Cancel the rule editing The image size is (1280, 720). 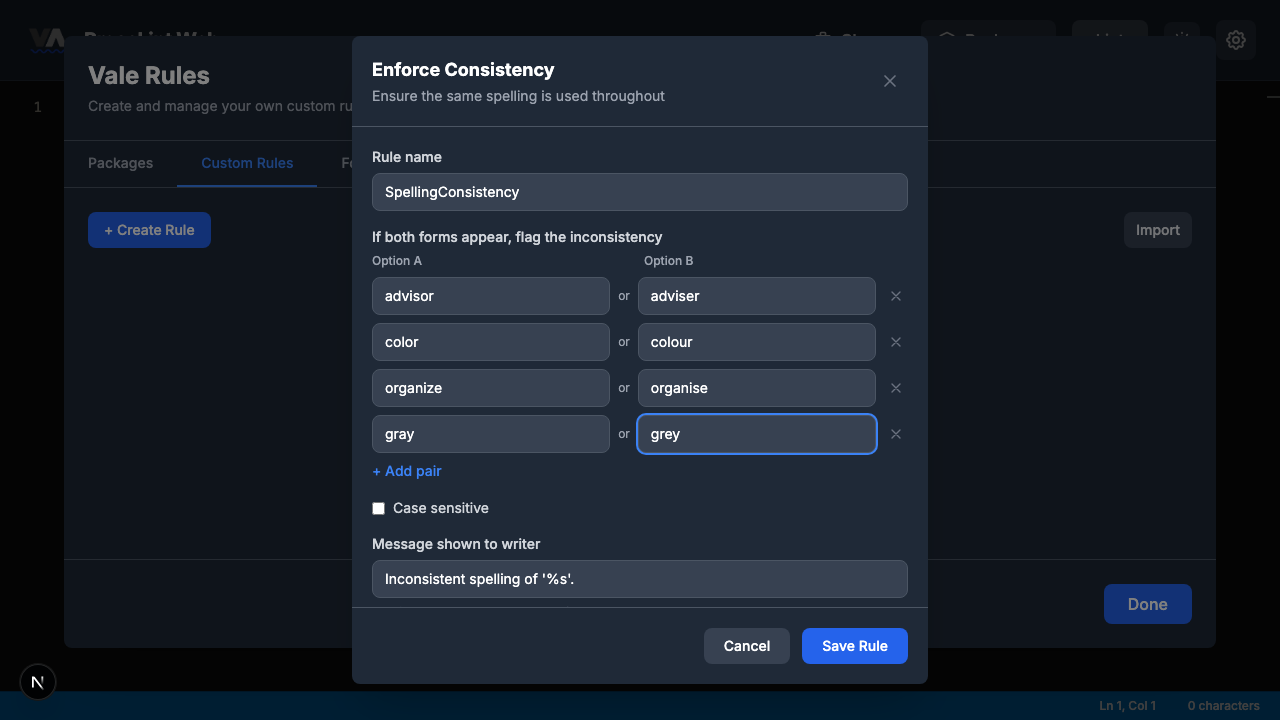point(746,645)
